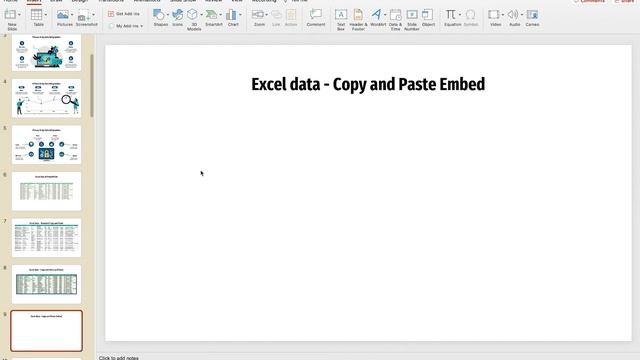Click the Link icon

(x=276, y=15)
